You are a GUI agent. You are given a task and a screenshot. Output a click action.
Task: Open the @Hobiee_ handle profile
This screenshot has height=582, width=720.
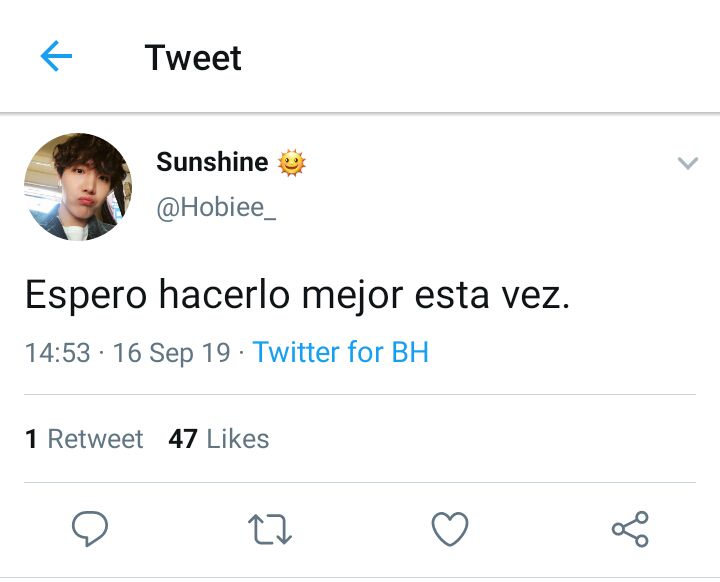click(216, 208)
